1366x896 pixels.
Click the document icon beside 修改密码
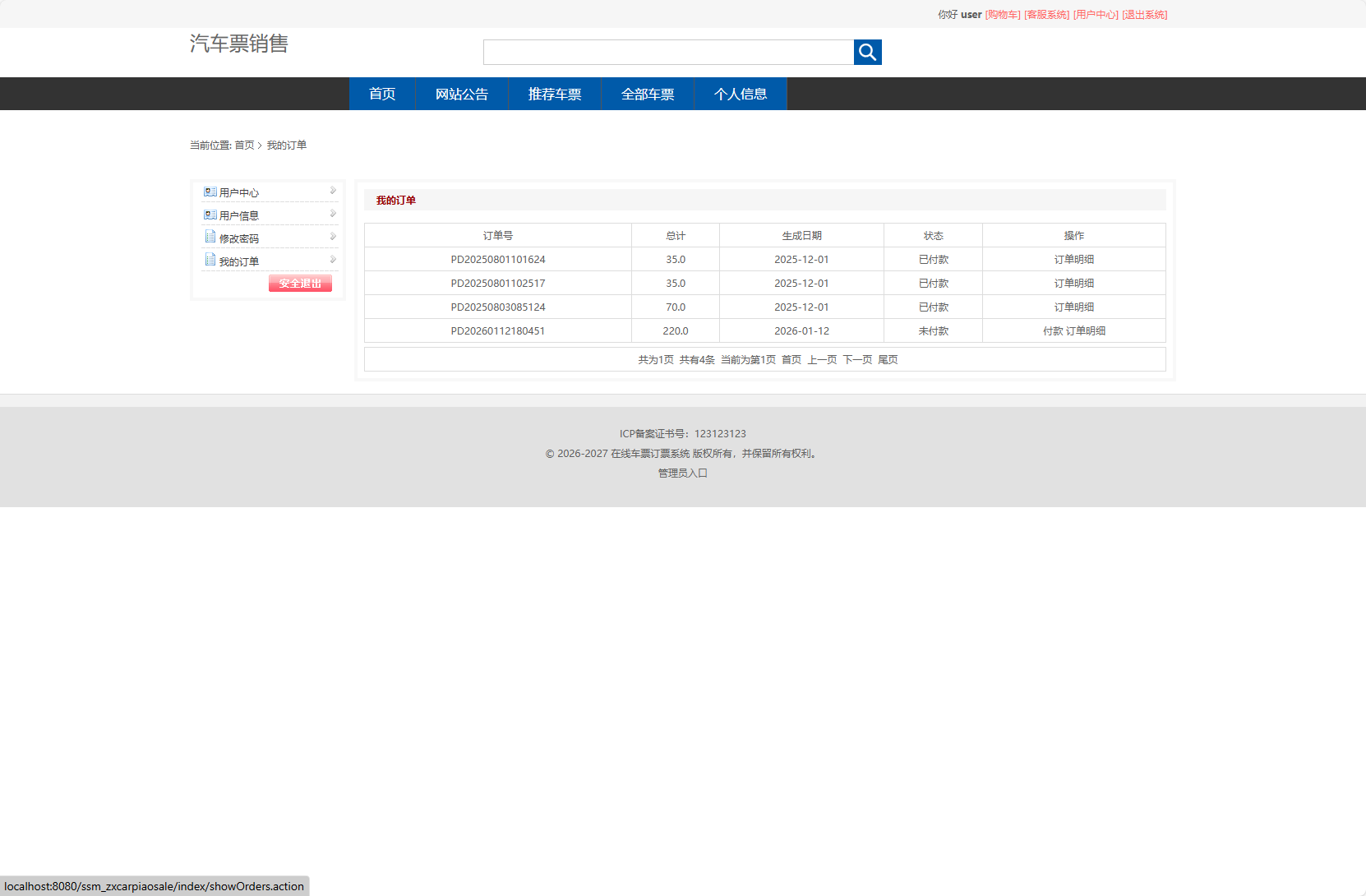(x=210, y=238)
